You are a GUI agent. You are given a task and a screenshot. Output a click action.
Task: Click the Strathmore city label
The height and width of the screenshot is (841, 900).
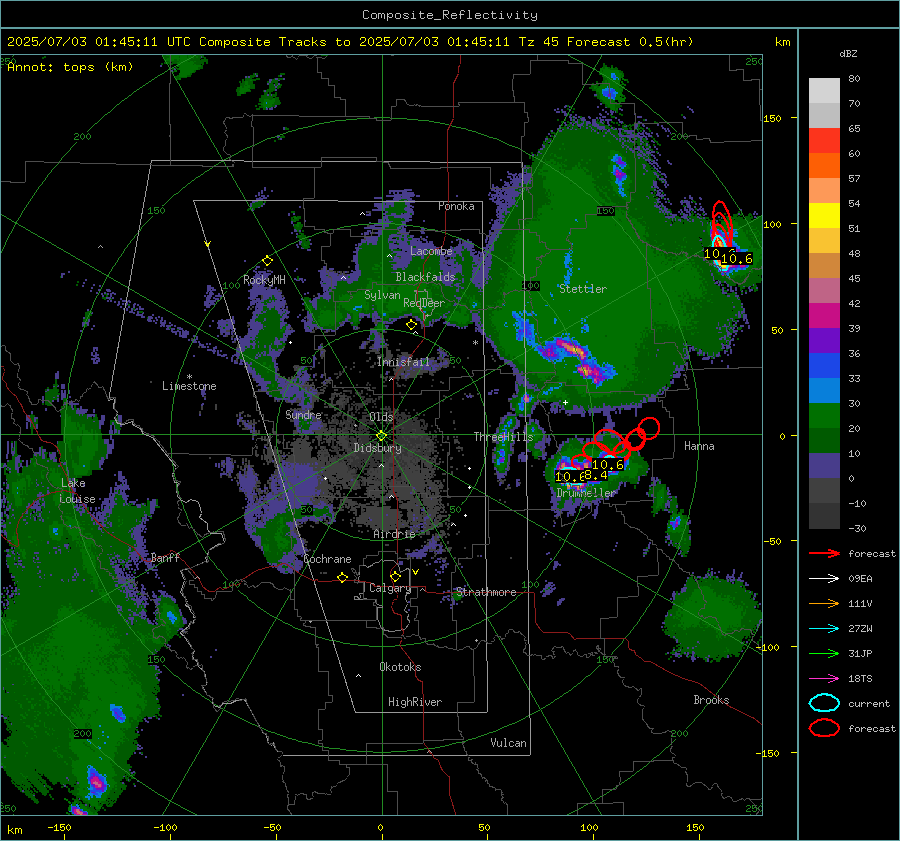pyautogui.click(x=486, y=592)
